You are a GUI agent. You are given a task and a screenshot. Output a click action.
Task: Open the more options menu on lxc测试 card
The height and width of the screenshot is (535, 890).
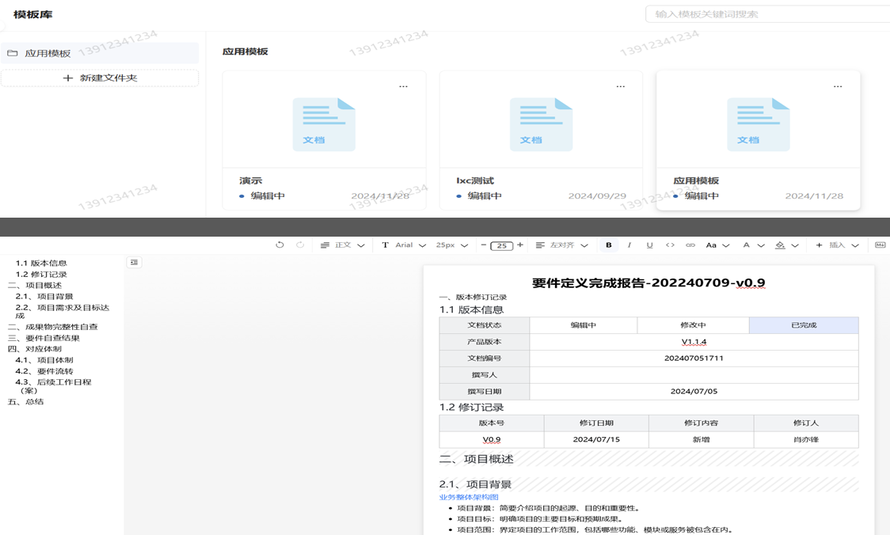pos(620,86)
